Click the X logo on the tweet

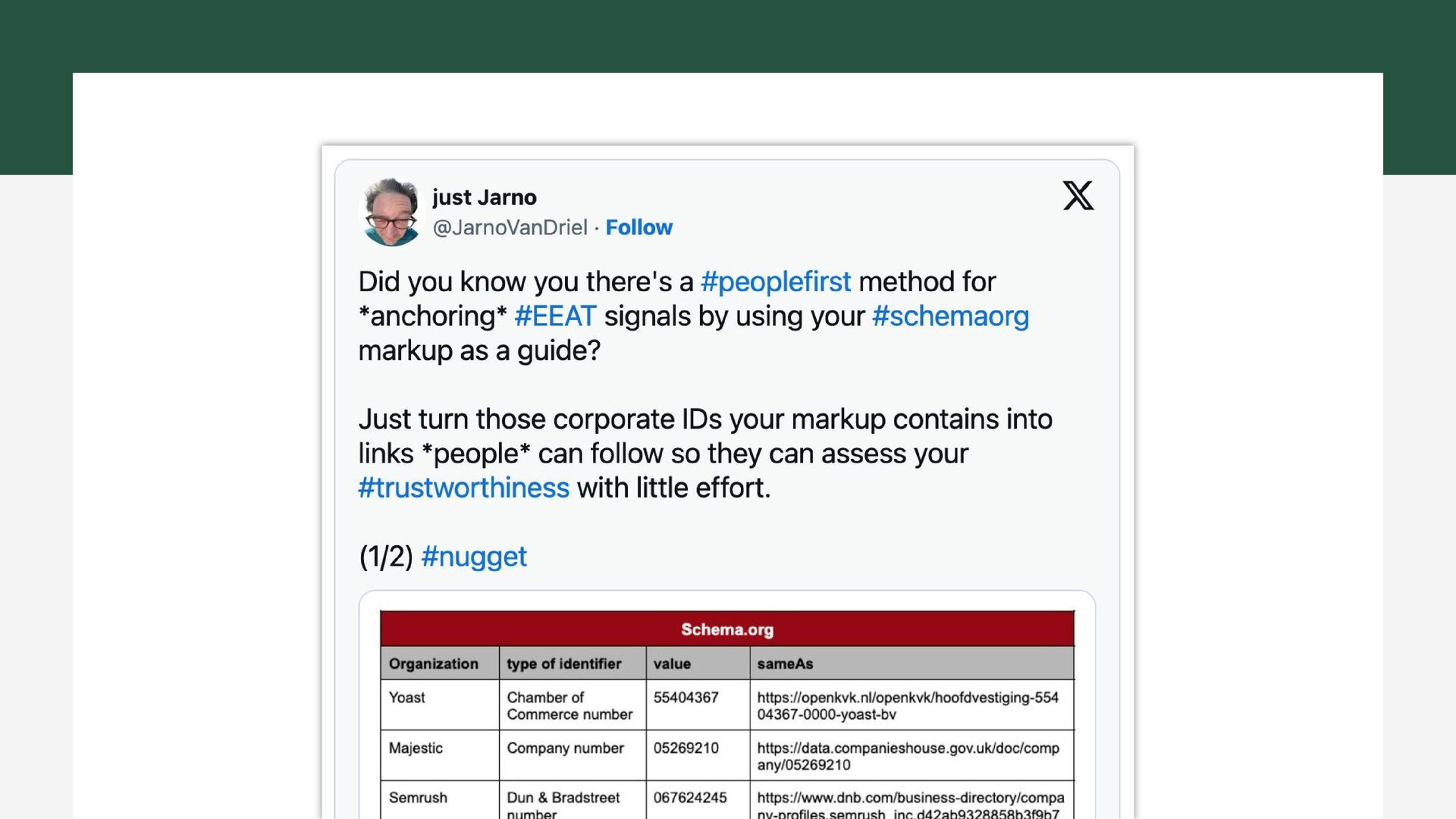pos(1078,196)
